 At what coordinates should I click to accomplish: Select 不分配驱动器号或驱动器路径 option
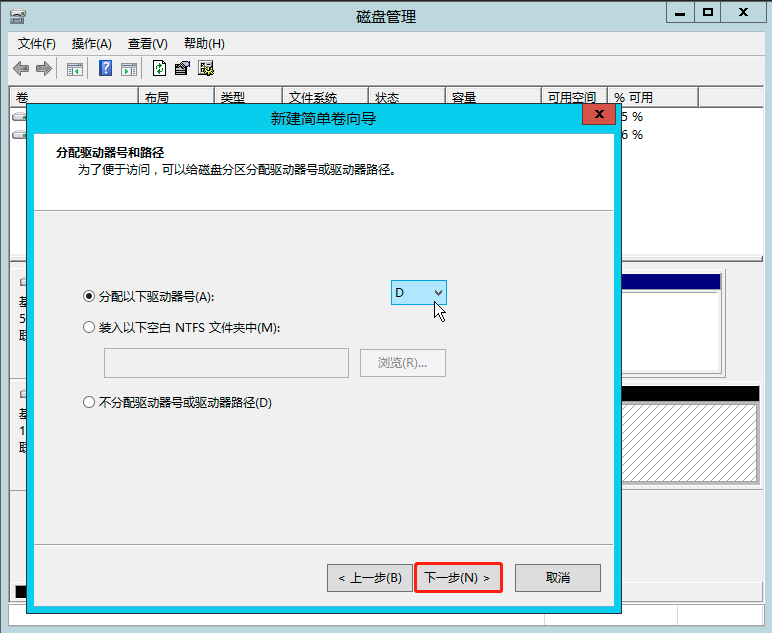(177, 403)
